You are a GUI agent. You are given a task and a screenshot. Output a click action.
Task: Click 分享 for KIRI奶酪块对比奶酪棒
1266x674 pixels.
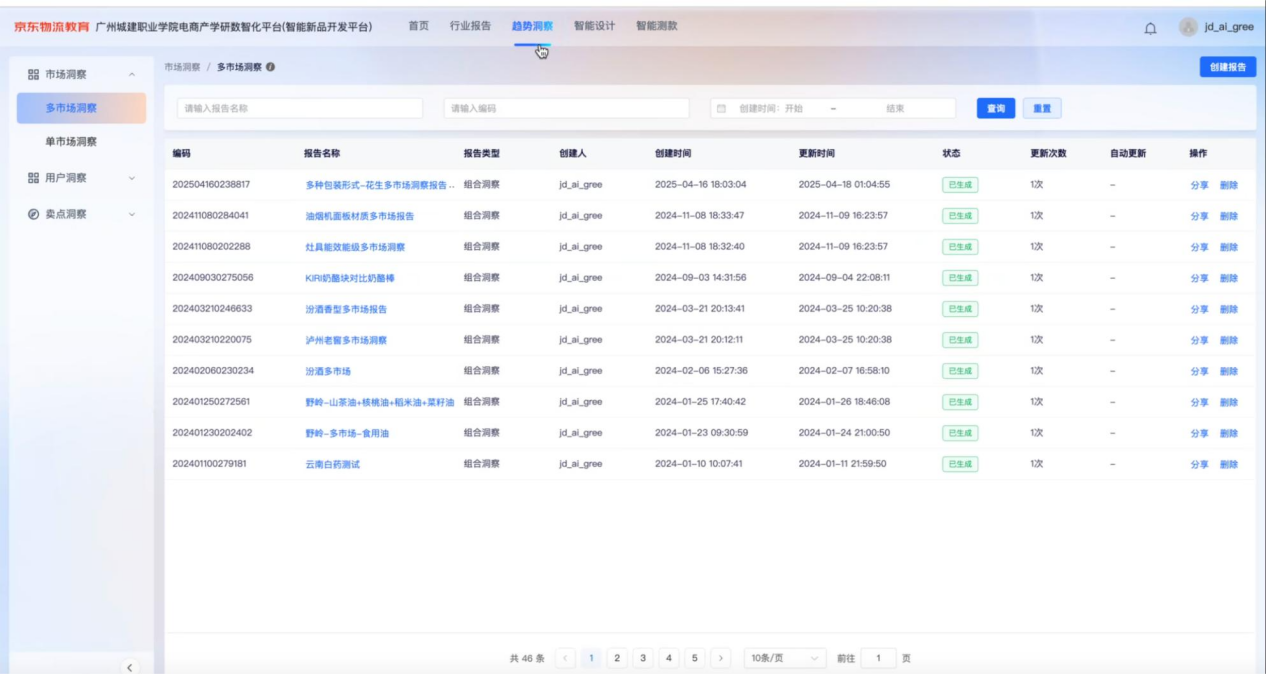1199,278
